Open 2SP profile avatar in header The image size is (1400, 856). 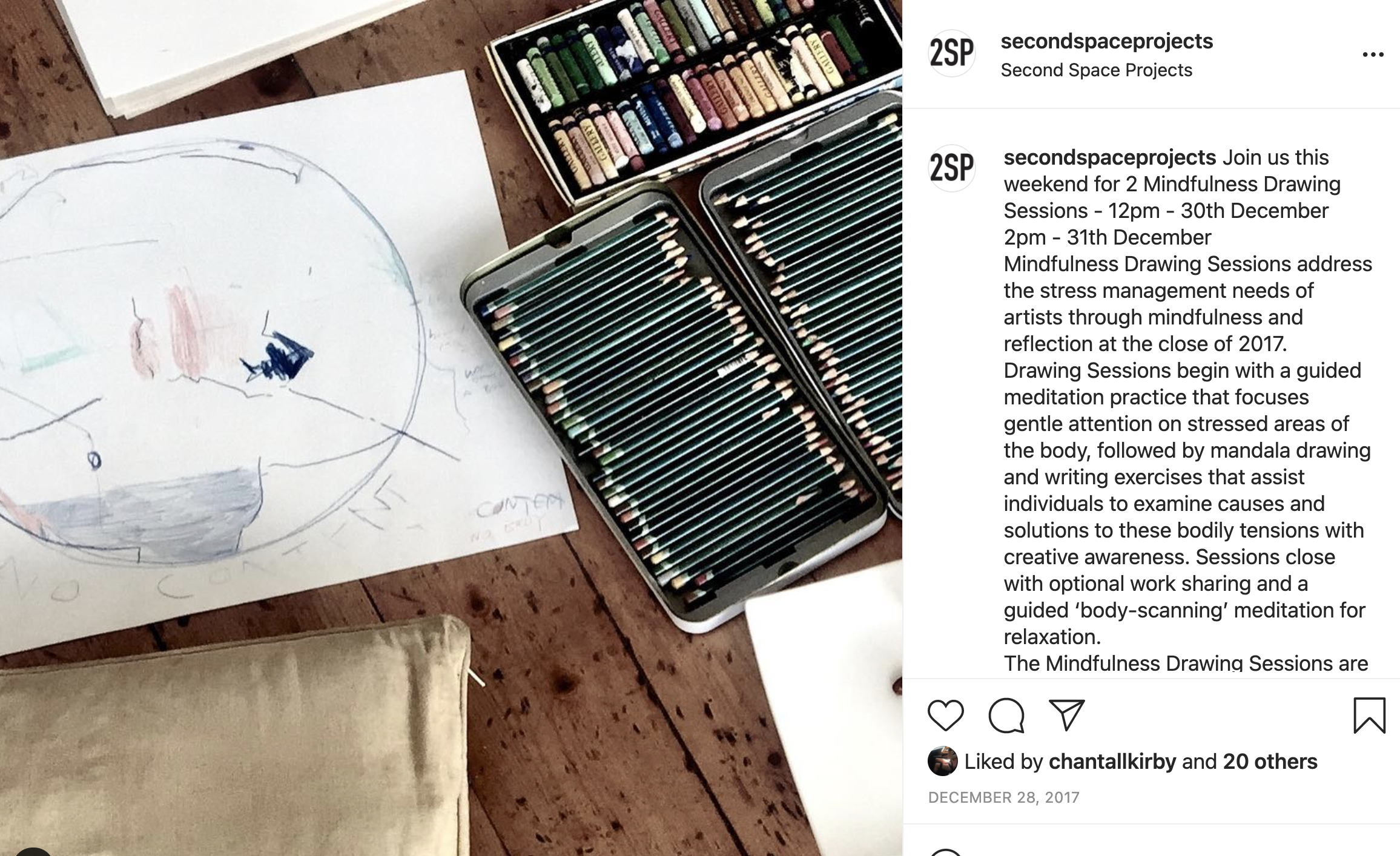click(x=951, y=53)
